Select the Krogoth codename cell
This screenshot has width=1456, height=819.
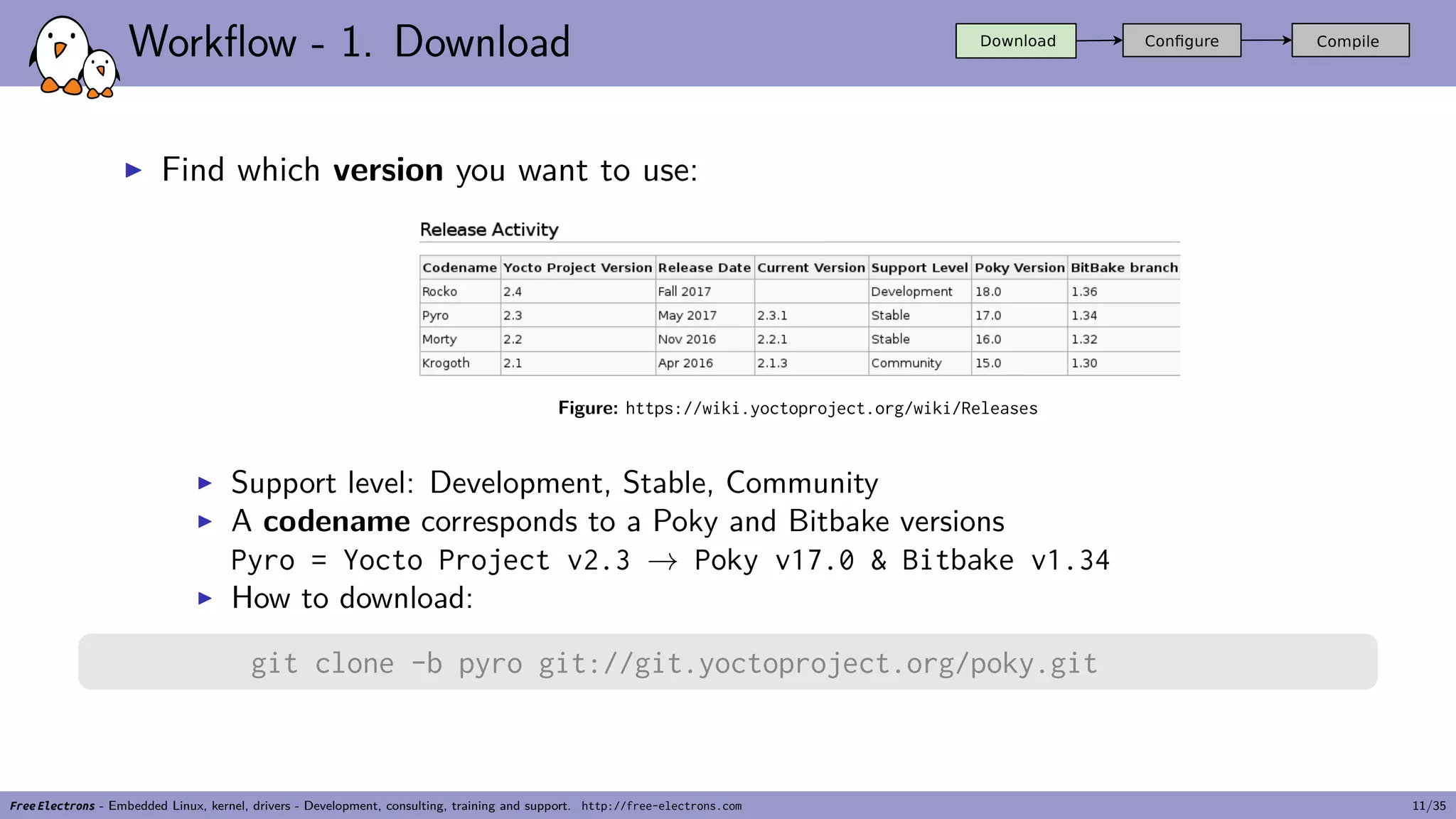pyautogui.click(x=459, y=363)
